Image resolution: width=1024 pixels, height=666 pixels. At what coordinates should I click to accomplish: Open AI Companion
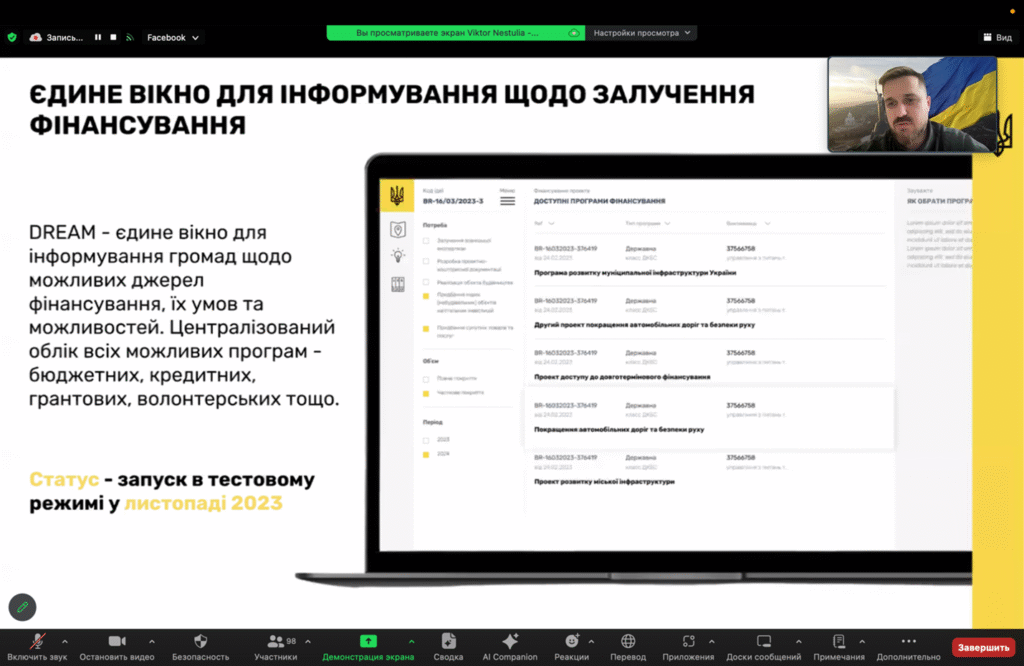[x=510, y=646]
